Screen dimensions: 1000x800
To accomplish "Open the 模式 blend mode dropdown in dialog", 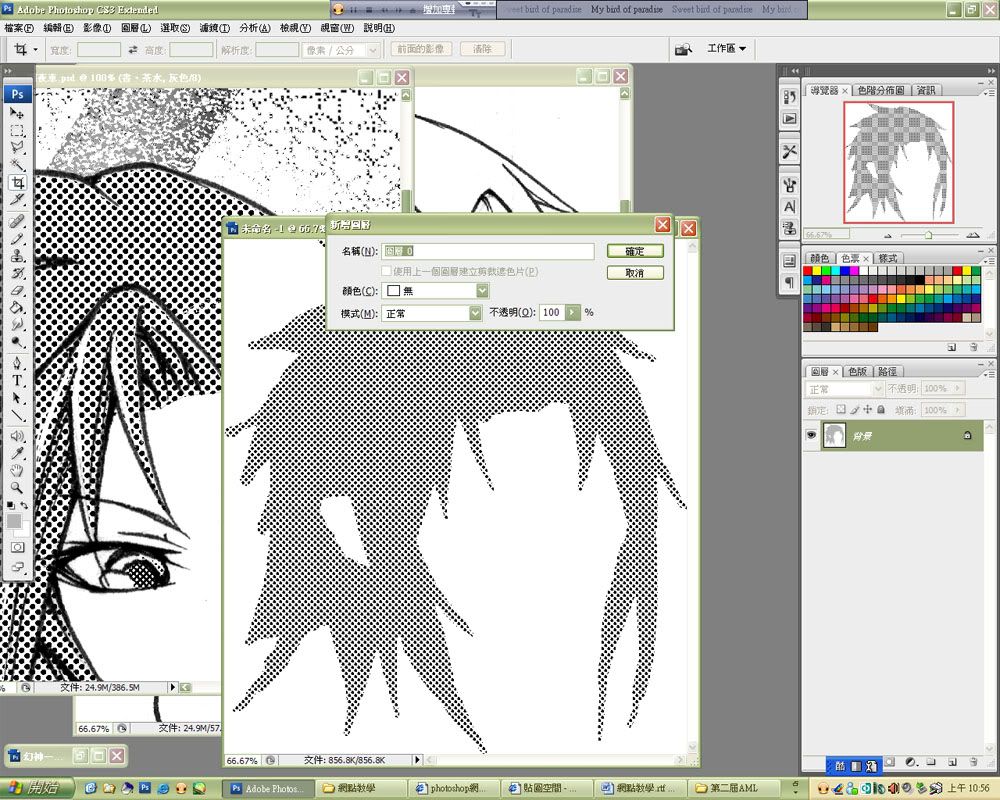I will tap(475, 313).
